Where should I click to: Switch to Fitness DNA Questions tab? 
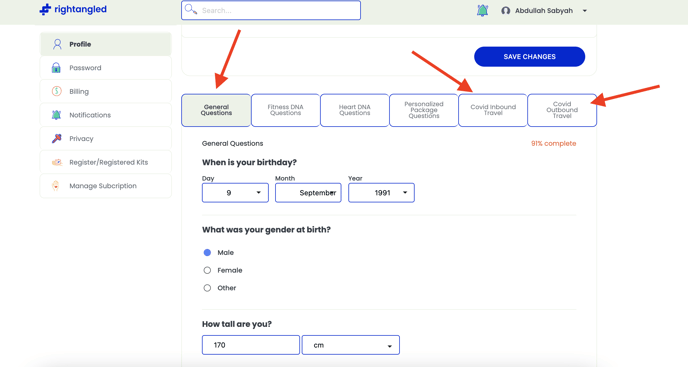(x=285, y=110)
